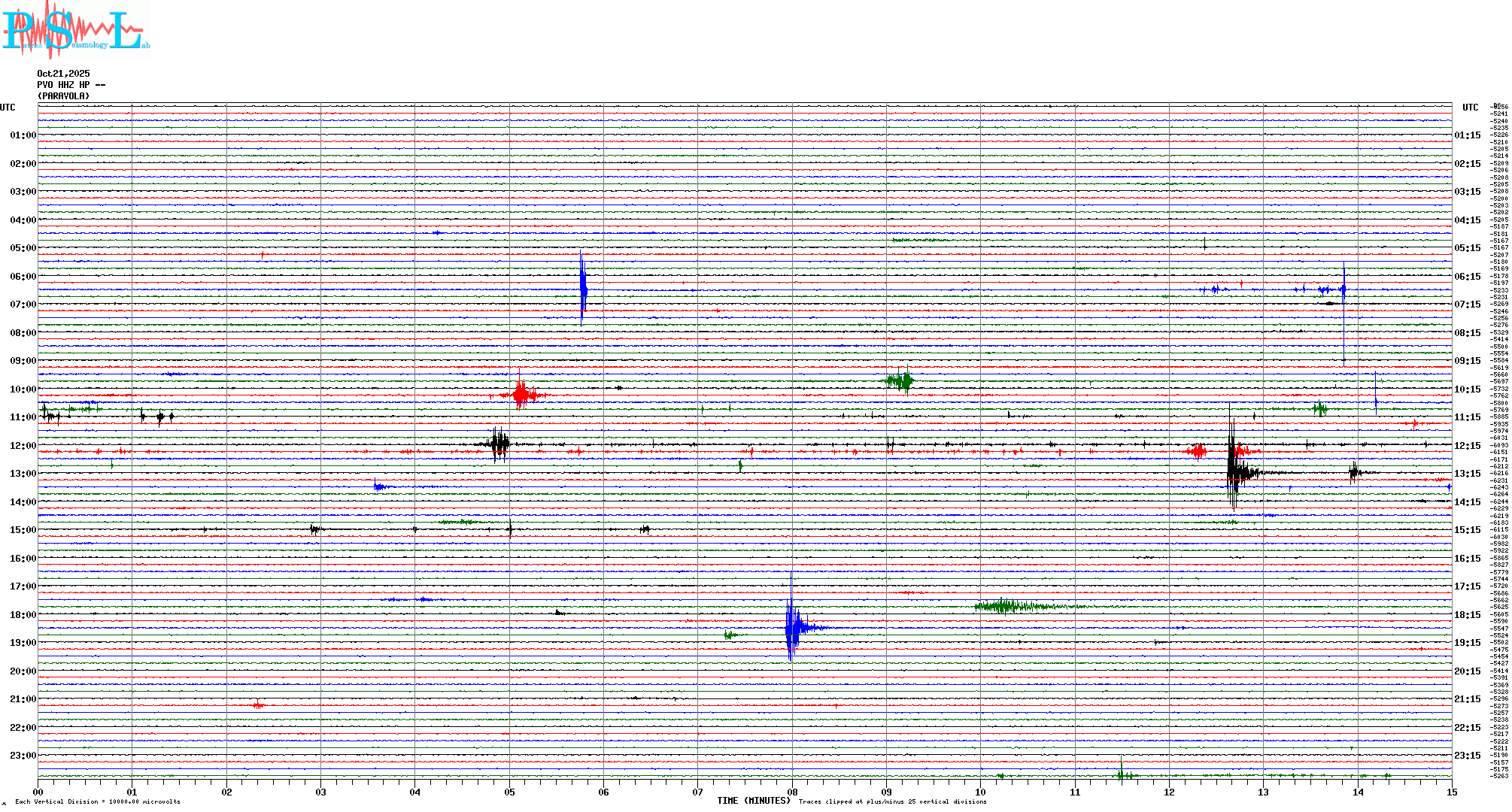Click the 12:00 hour label on left axis
This screenshot has width=1512, height=812.
pyautogui.click(x=23, y=446)
